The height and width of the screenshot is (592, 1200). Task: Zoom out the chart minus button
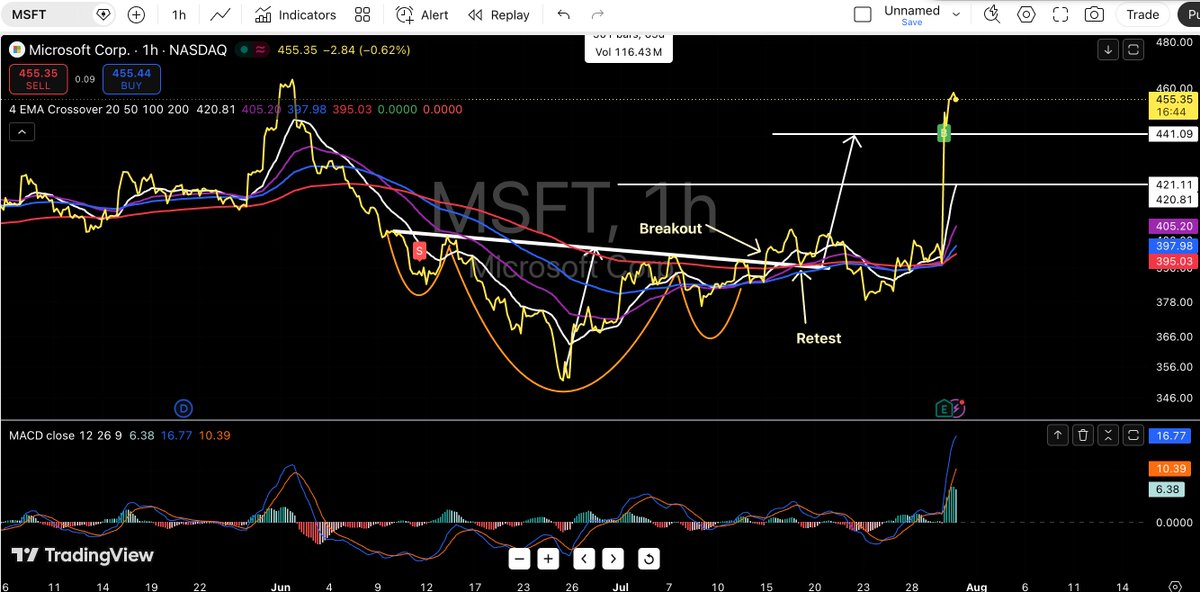pos(517,559)
